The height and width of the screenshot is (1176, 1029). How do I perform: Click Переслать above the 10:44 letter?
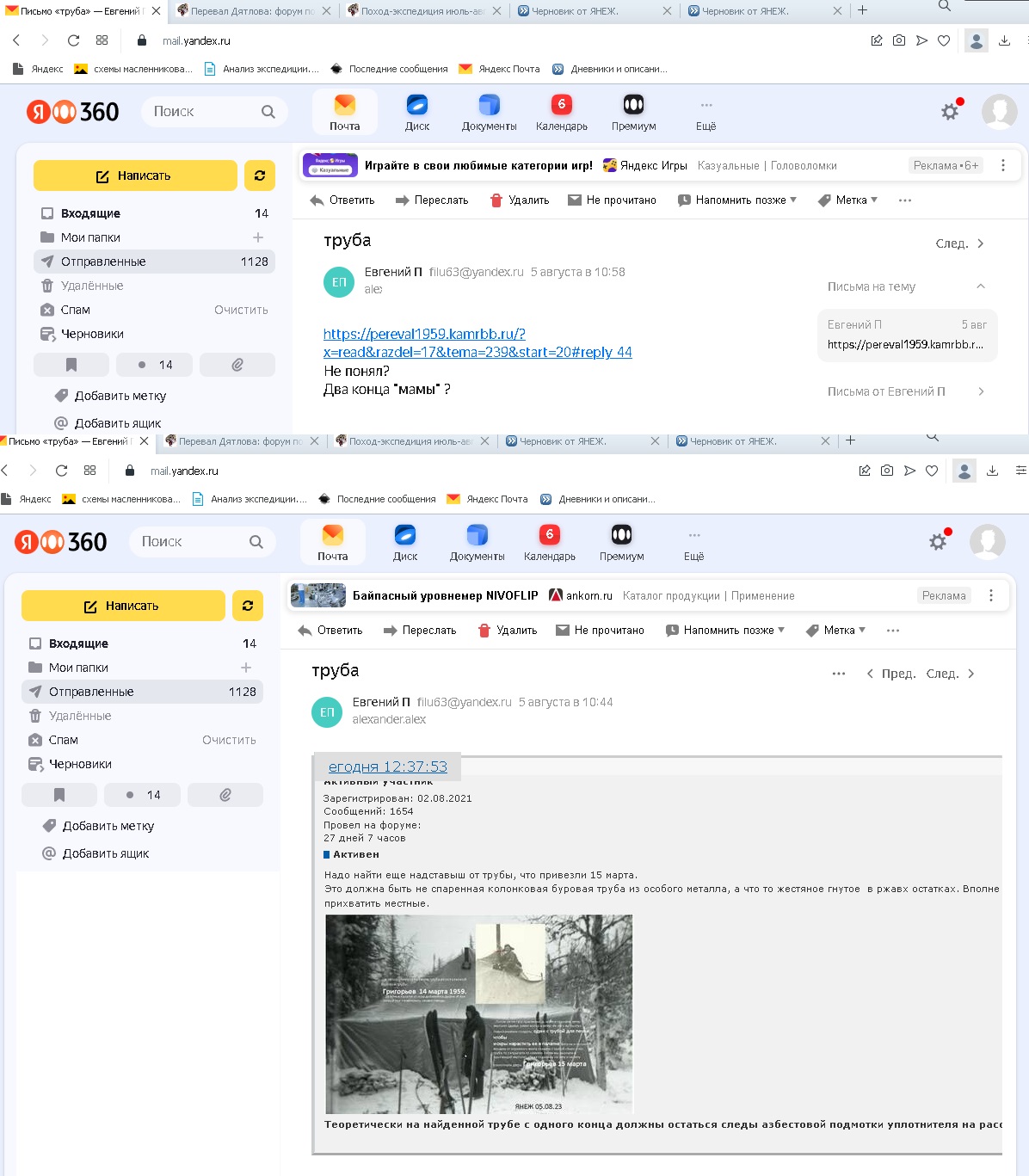coord(420,631)
